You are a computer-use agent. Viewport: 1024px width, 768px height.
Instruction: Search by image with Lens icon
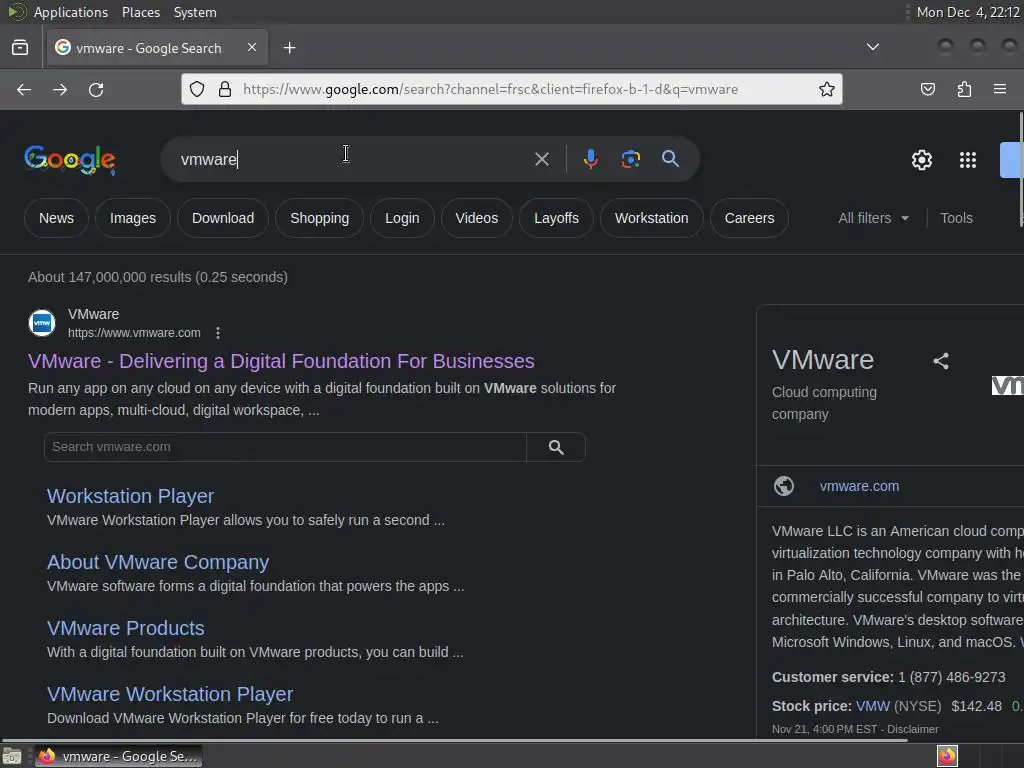[630, 159]
